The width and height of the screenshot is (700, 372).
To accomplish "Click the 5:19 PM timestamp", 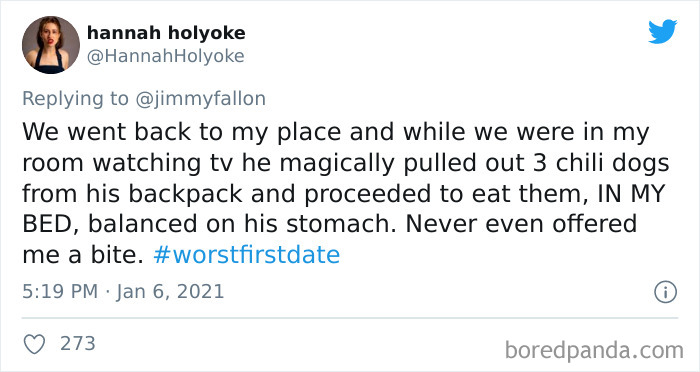I will point(60,292).
